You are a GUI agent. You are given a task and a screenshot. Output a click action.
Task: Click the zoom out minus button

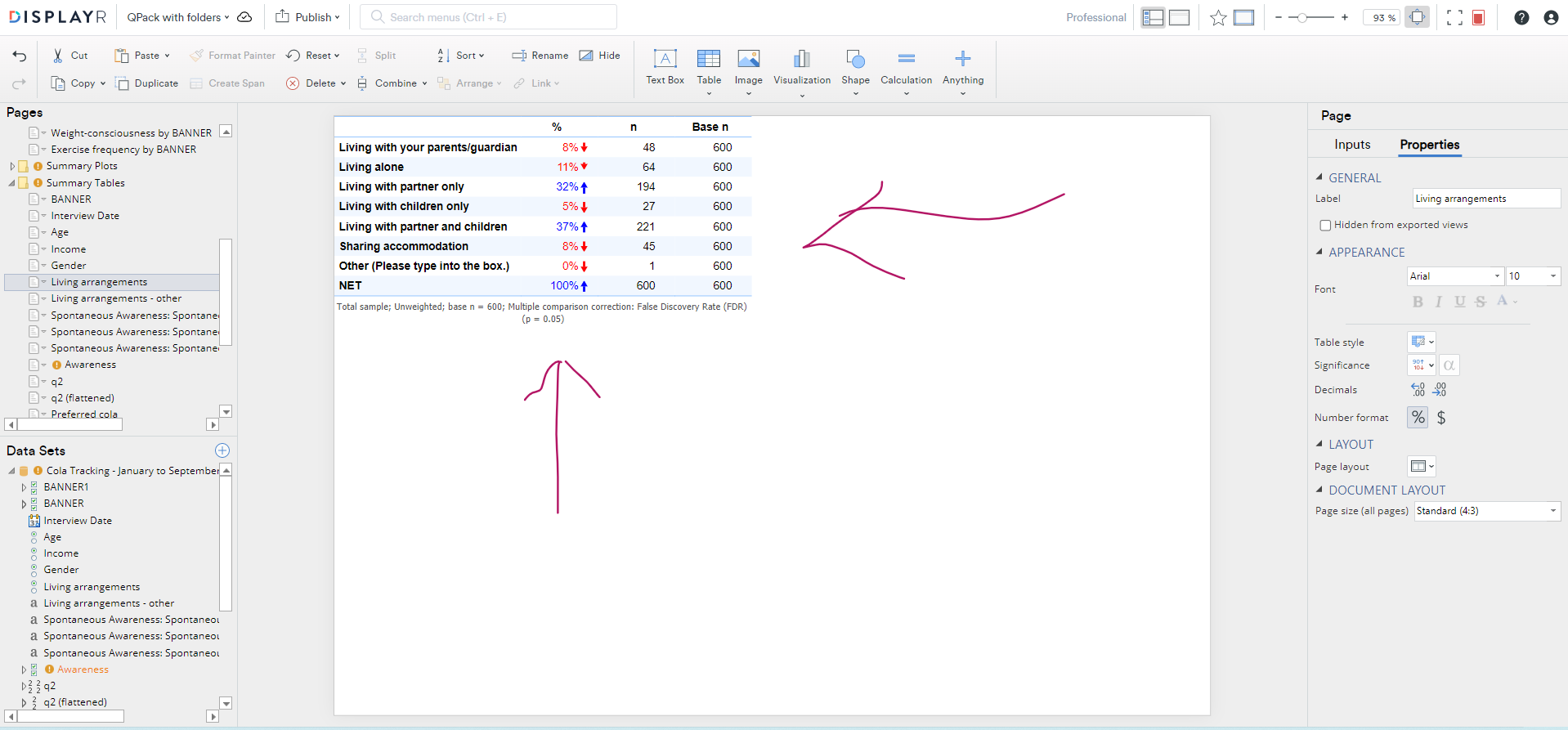click(1279, 17)
